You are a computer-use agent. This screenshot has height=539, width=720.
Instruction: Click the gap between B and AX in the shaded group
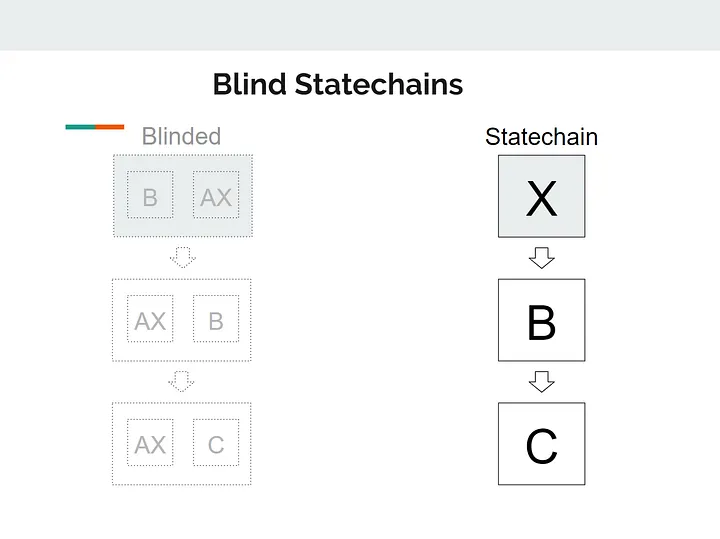183,196
